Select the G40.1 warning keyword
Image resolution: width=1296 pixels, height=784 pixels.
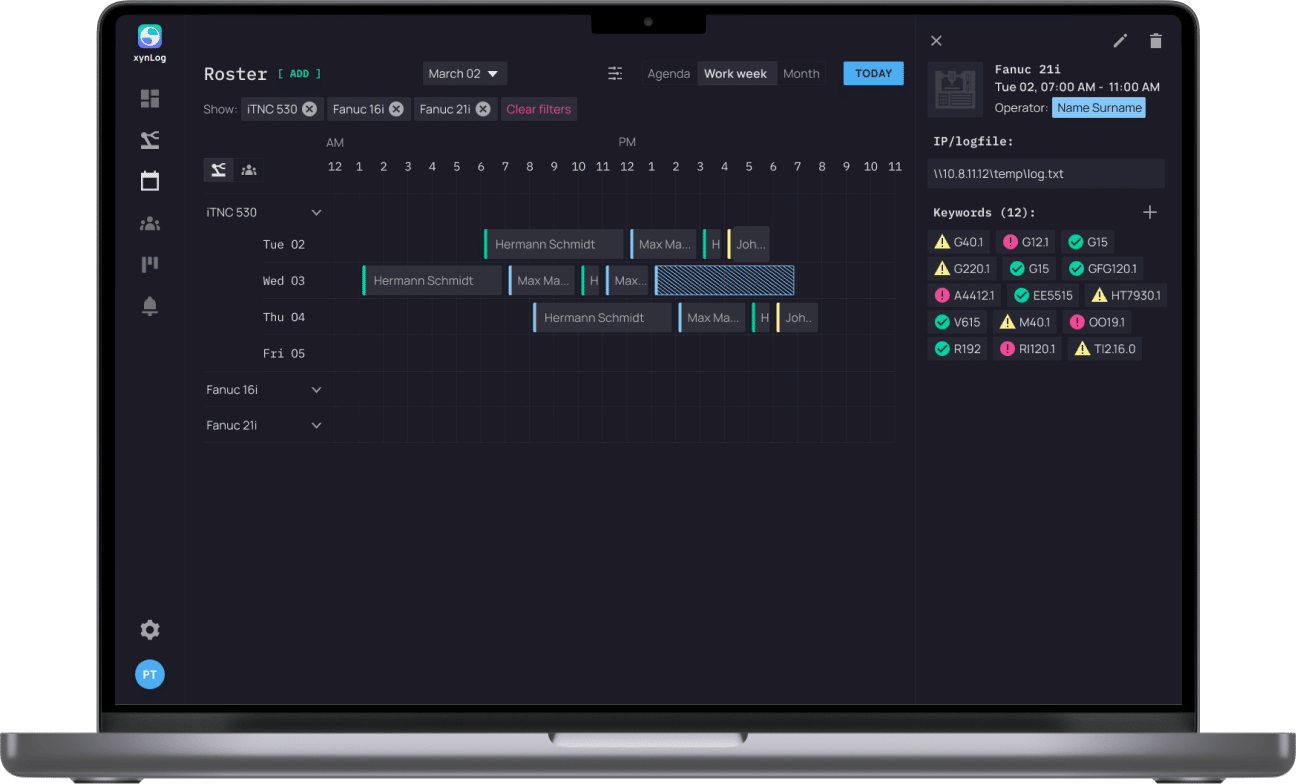(959, 242)
